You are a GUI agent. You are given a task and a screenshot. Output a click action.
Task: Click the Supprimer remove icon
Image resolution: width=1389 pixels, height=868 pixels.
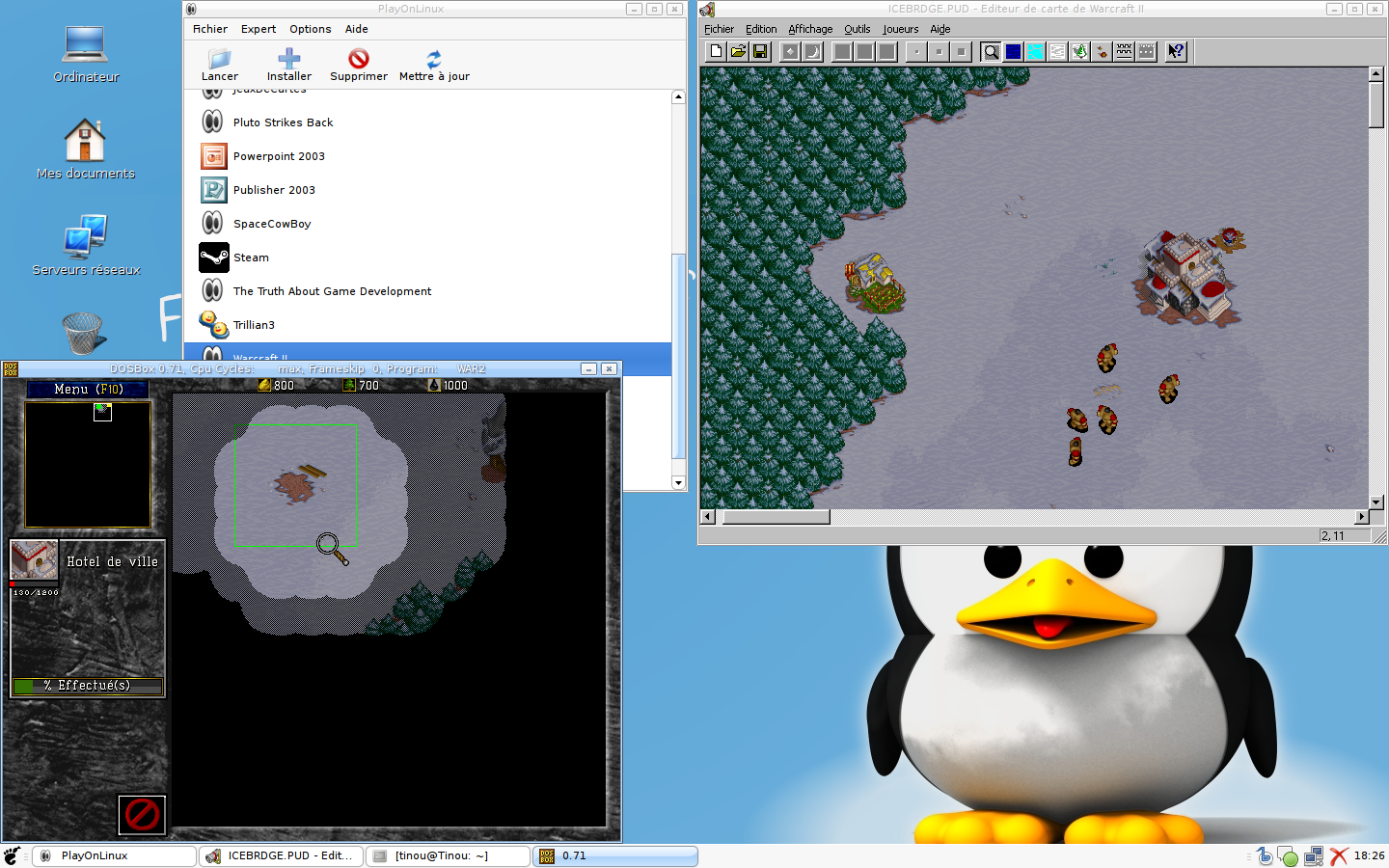point(359,59)
